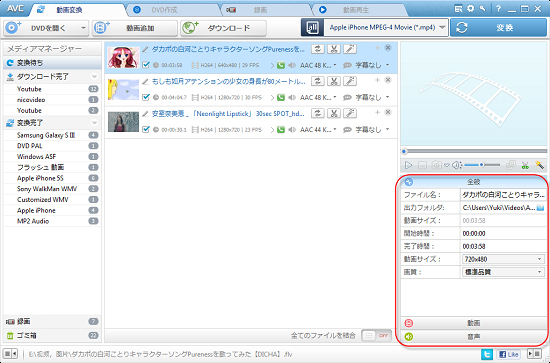Click the preview seek bar

pos(474,152)
